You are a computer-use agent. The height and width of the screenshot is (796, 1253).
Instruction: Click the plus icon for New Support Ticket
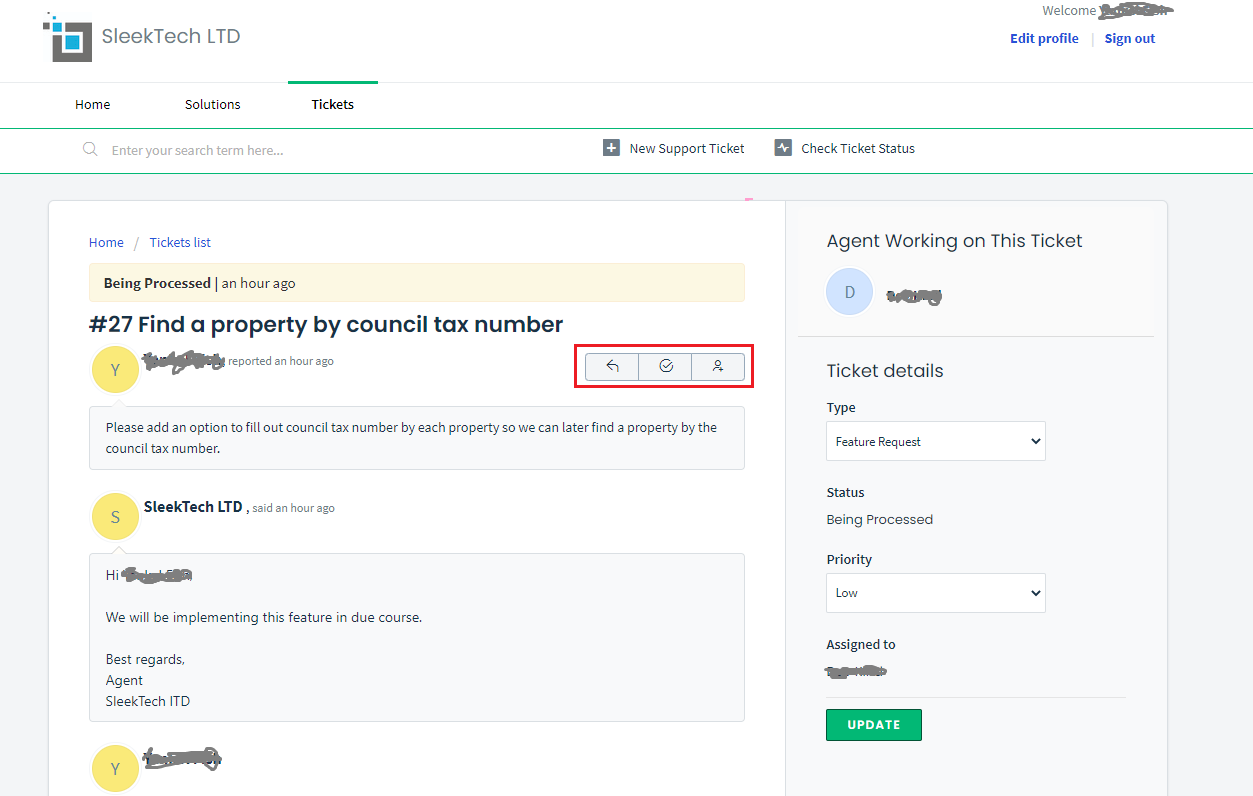point(611,148)
